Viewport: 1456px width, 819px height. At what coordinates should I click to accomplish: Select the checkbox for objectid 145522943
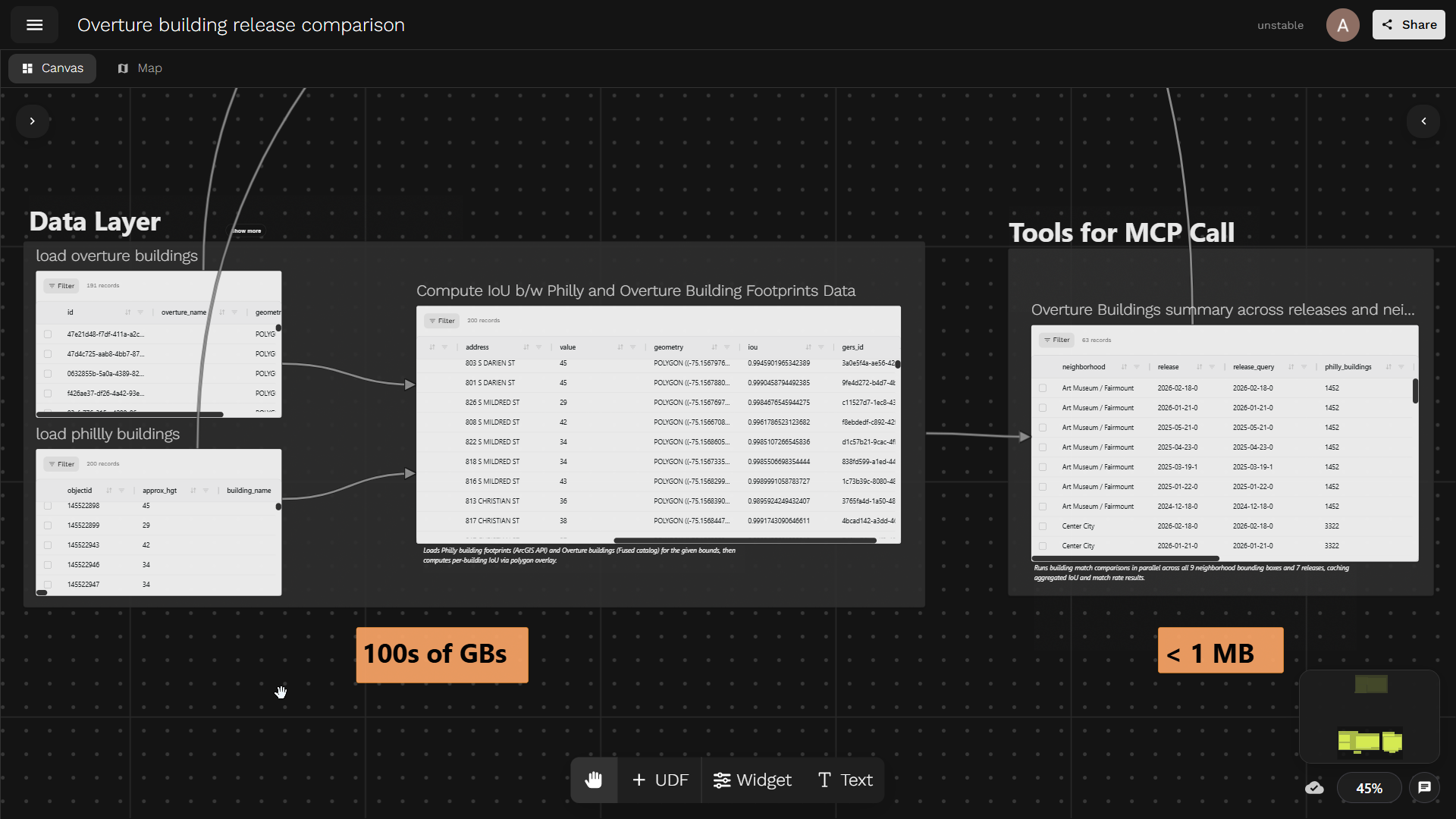click(48, 545)
